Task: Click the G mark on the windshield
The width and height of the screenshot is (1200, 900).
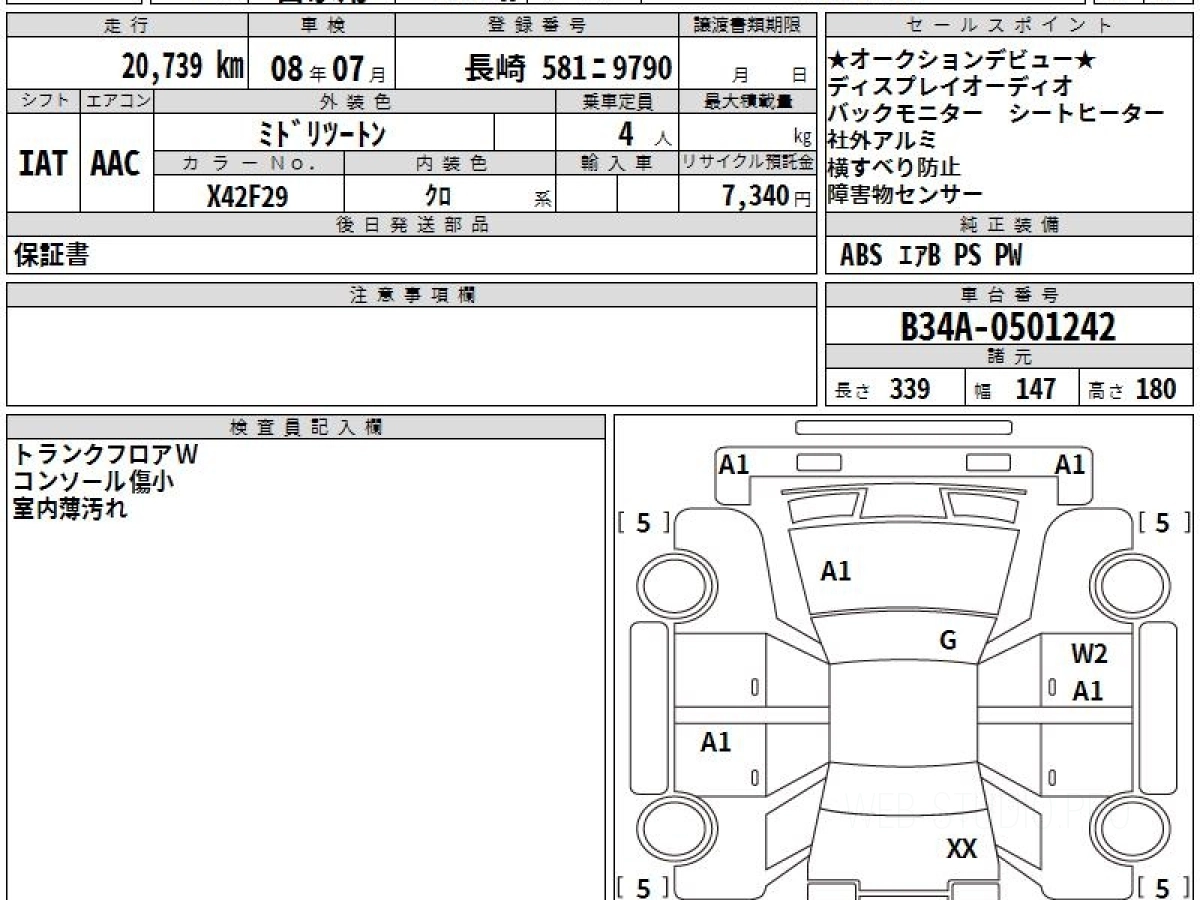Action: click(x=948, y=641)
